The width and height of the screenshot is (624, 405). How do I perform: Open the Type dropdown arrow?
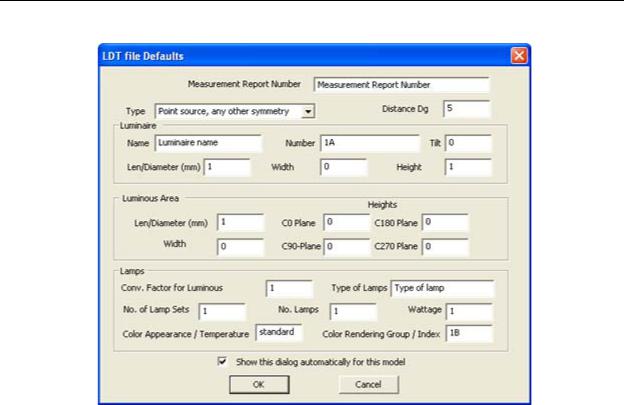(308, 111)
